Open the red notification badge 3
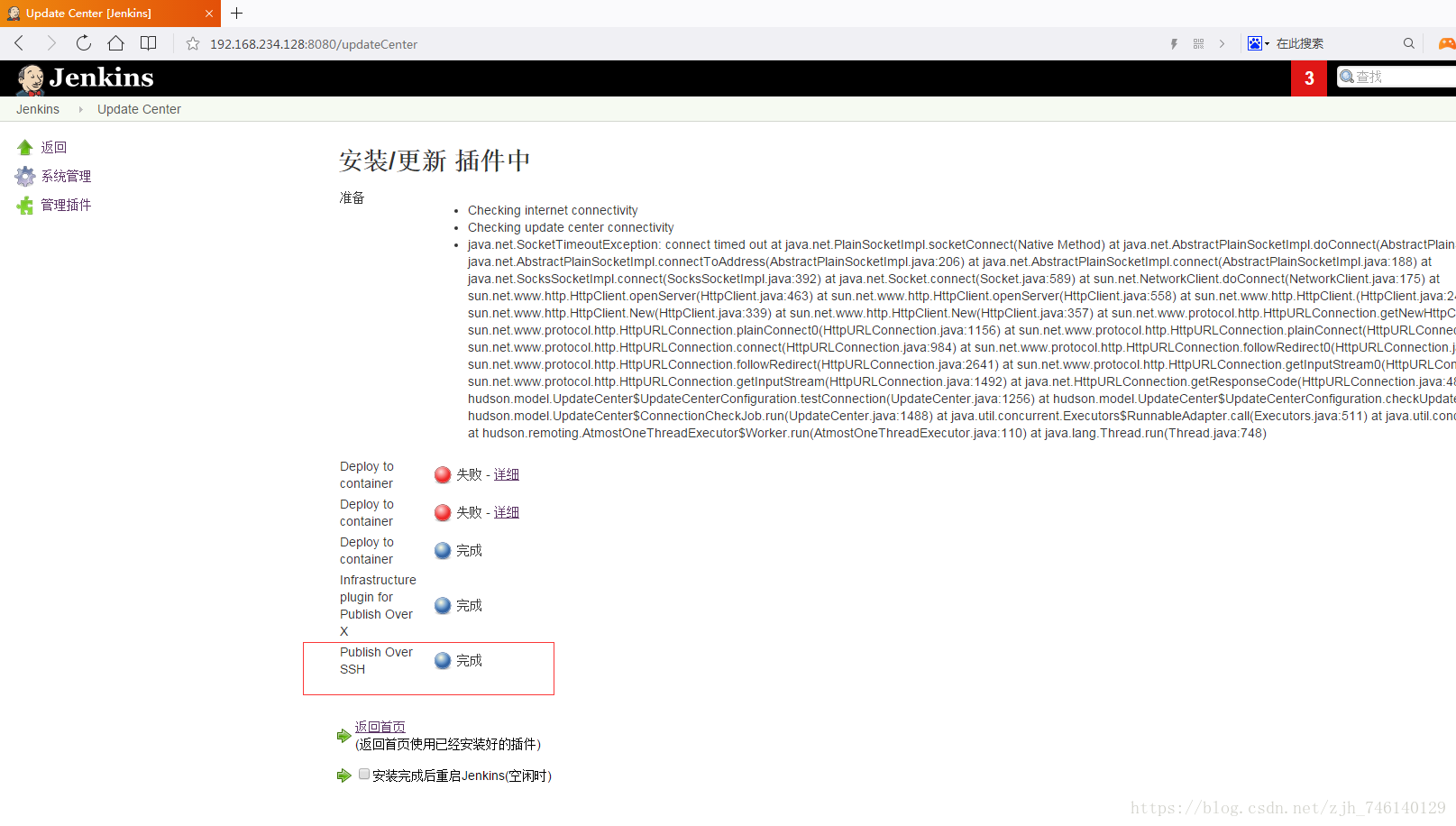 coord(1309,78)
